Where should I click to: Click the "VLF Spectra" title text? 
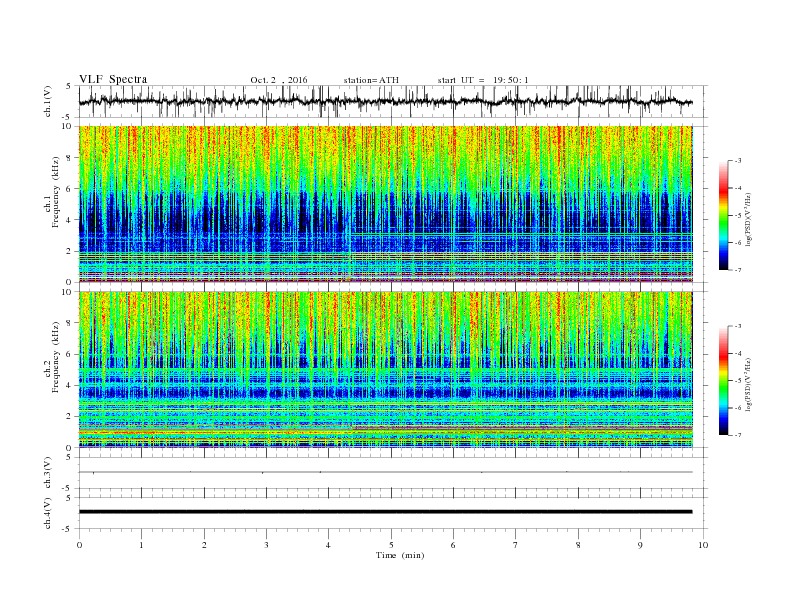point(113,79)
